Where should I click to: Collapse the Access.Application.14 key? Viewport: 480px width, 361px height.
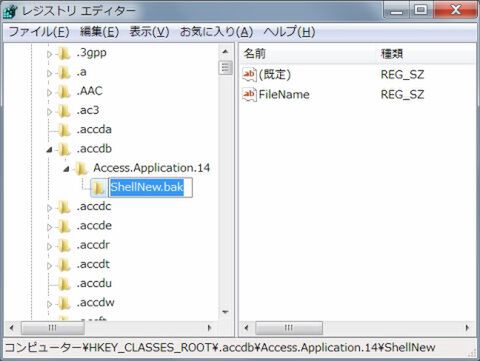point(66,169)
